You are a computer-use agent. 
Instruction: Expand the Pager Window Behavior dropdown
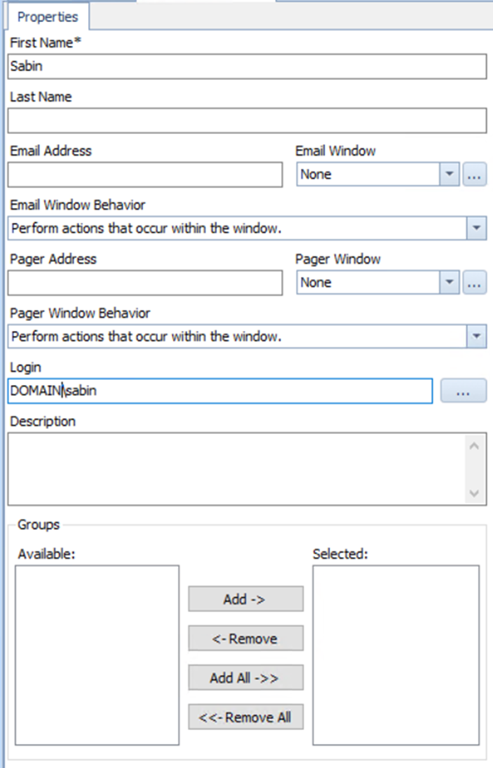(476, 336)
